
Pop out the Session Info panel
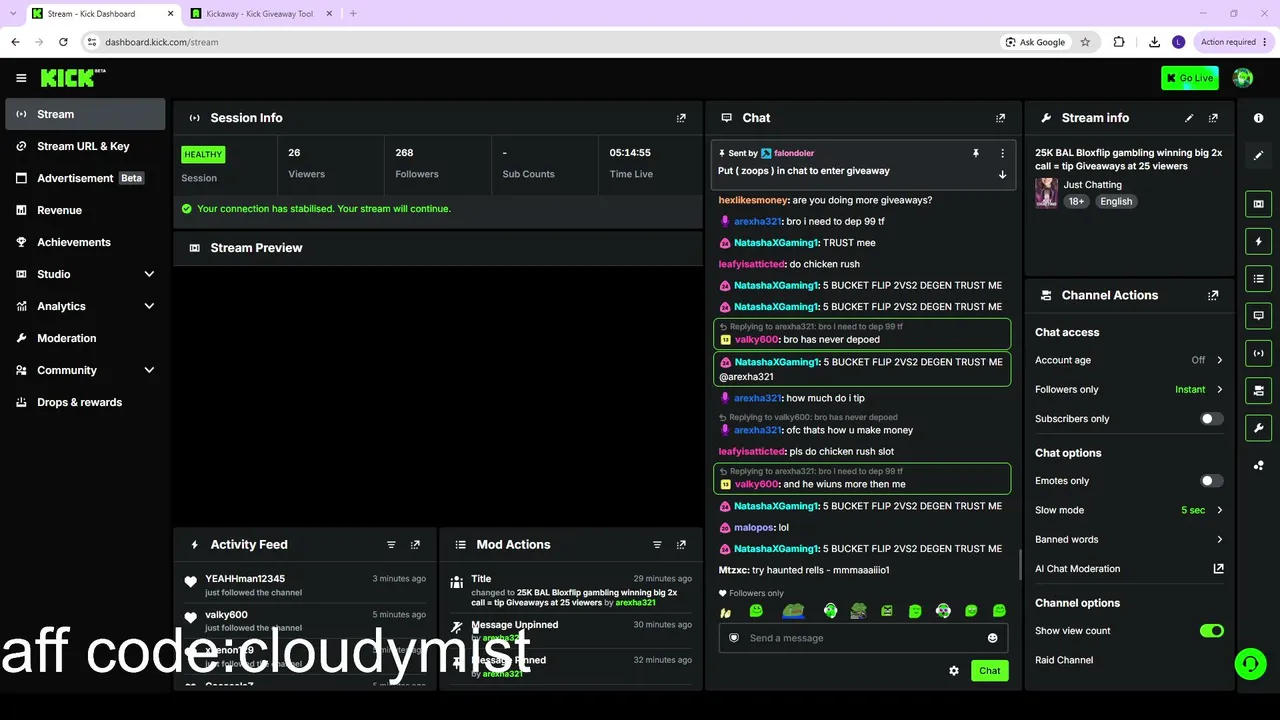pyautogui.click(x=681, y=118)
